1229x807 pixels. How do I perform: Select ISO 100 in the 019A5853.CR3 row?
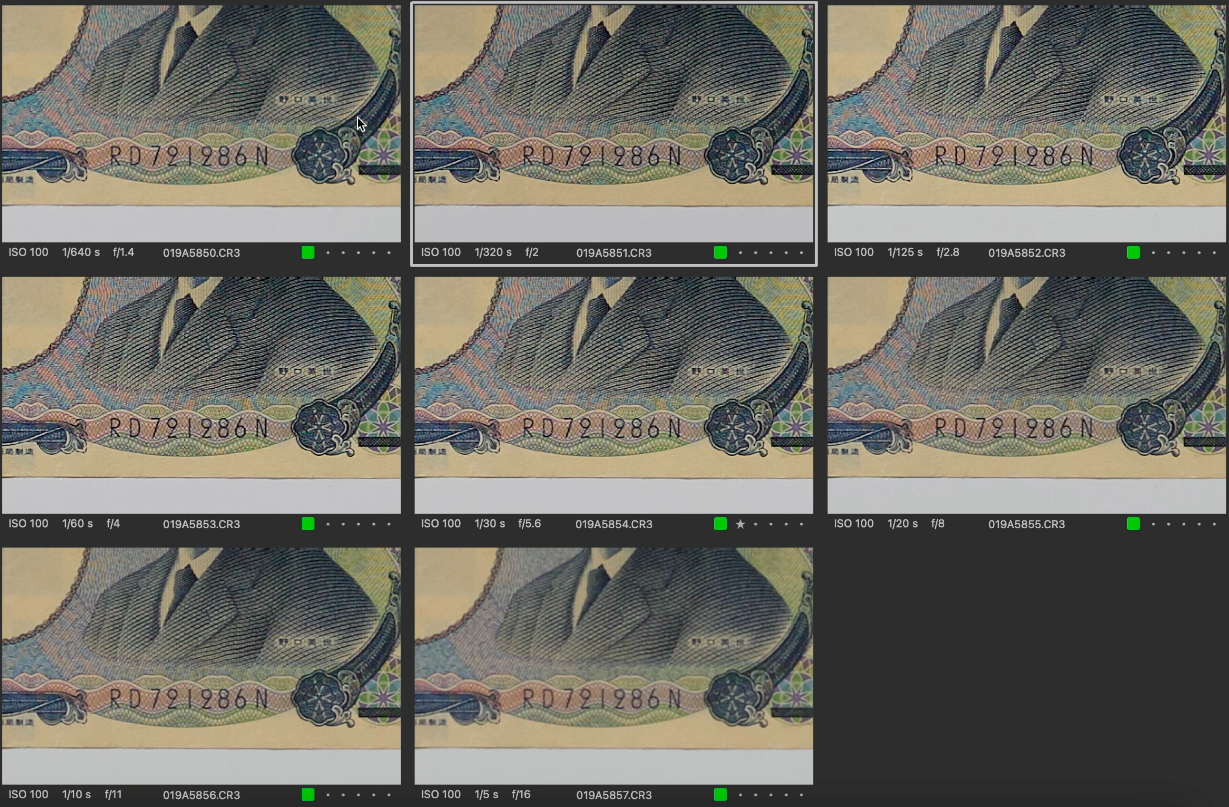[x=29, y=523]
